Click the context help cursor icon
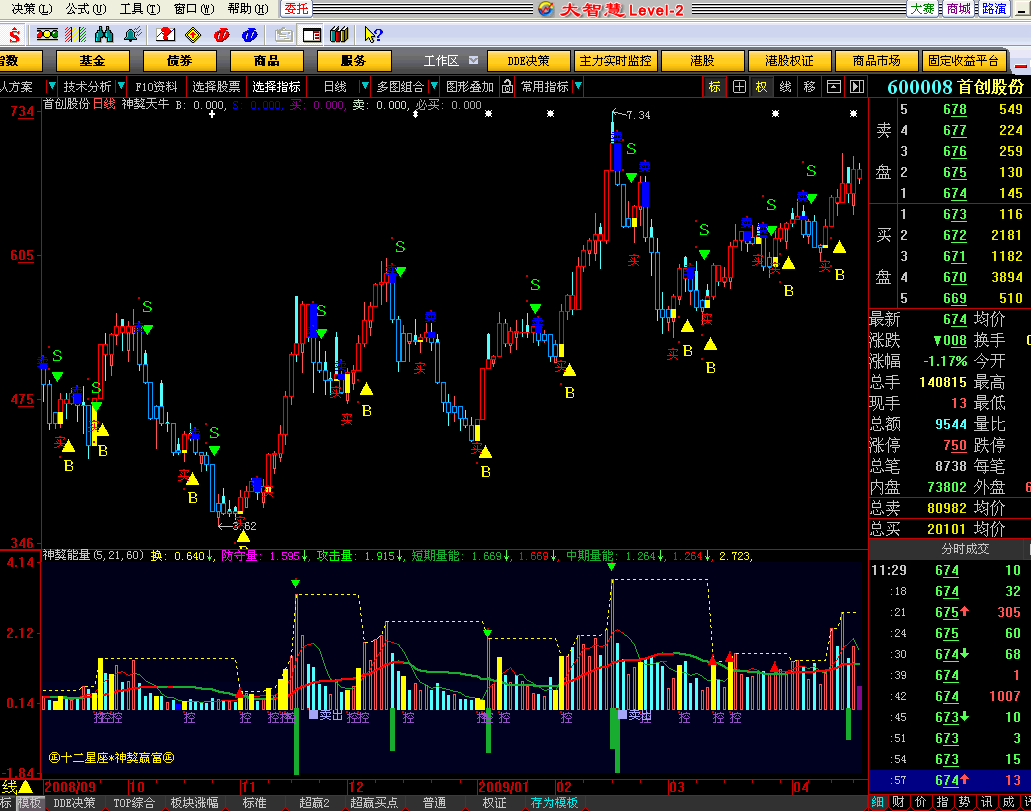 pos(373,34)
